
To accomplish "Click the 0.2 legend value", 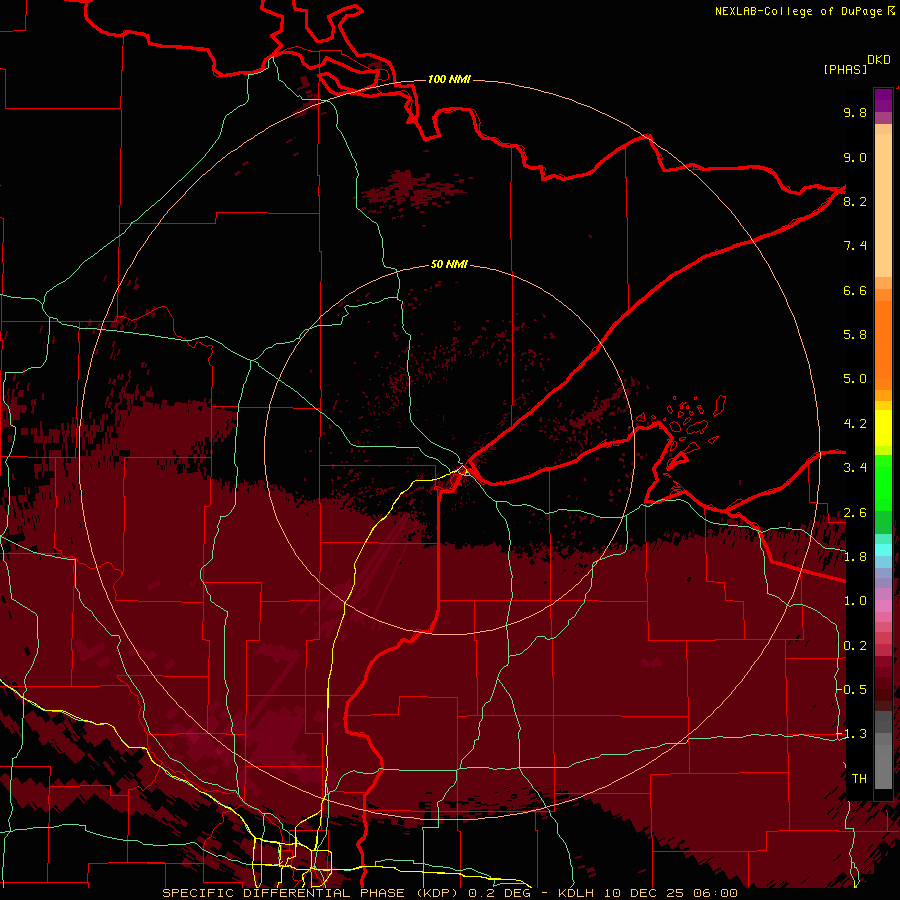I will pos(855,646).
